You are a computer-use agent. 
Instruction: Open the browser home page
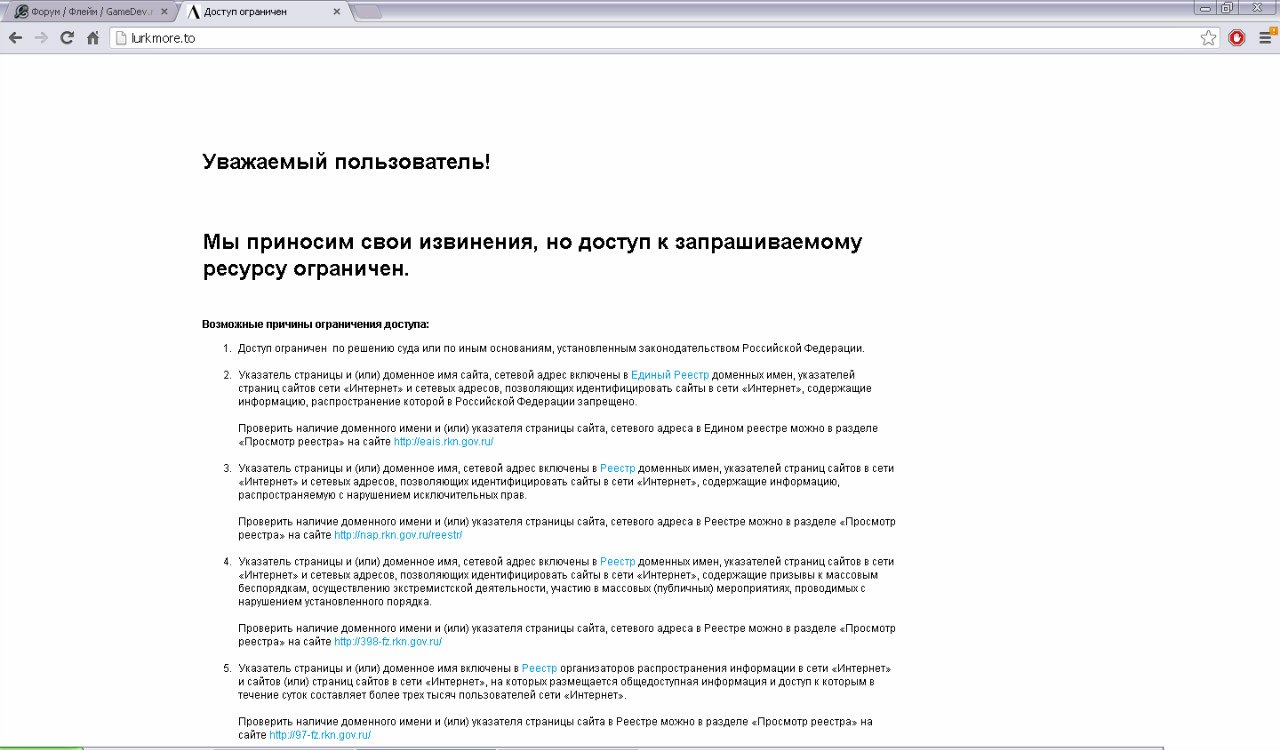pos(93,38)
